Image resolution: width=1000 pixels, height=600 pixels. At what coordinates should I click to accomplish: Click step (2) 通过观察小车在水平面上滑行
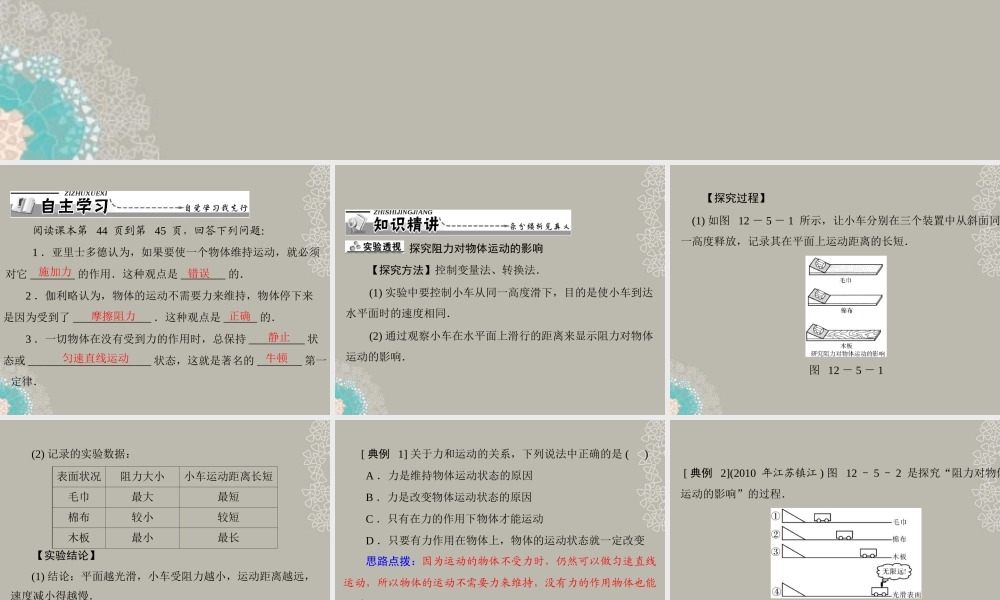pos(499,346)
